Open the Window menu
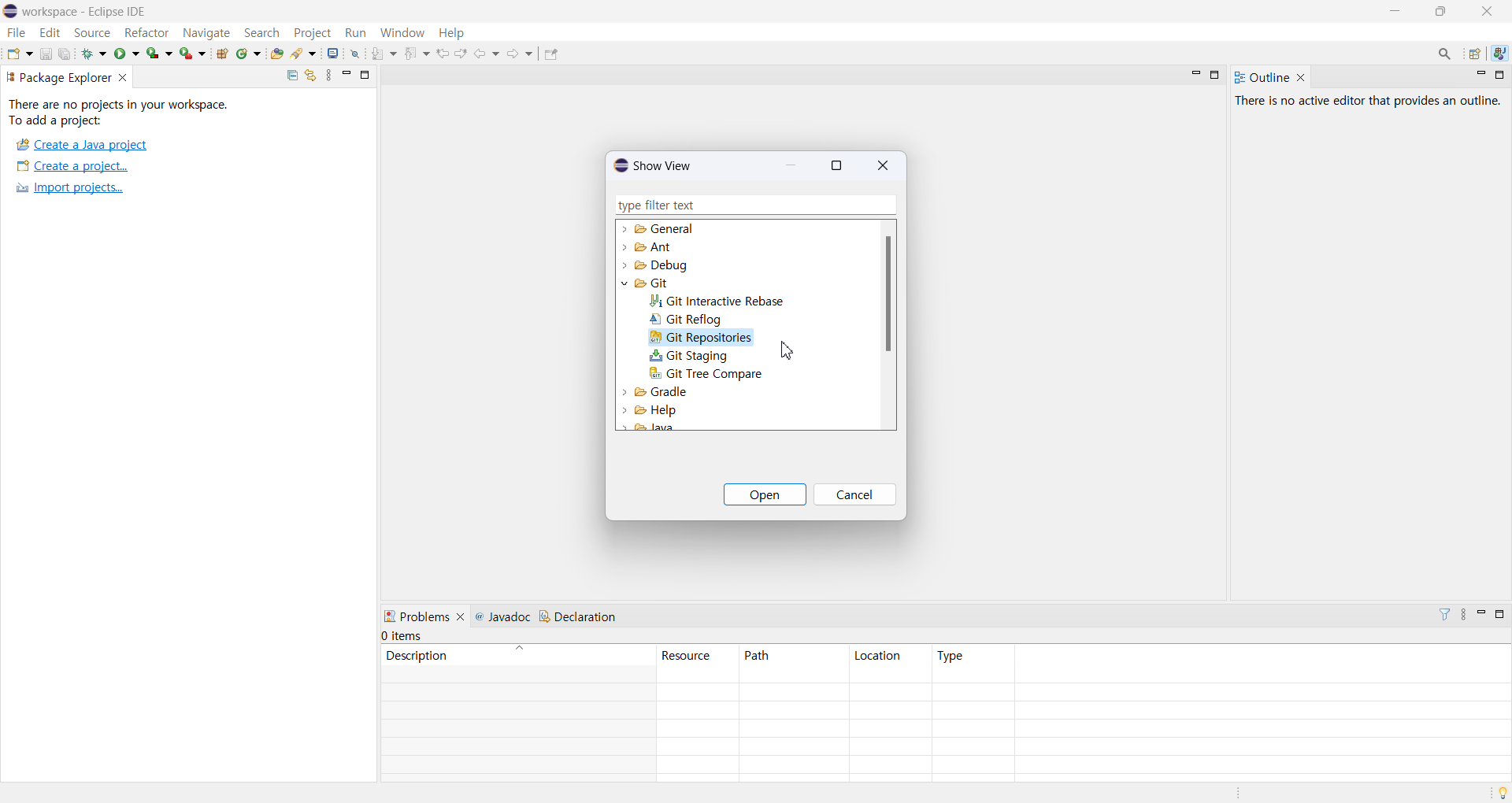Viewport: 1512px width, 803px height. pyautogui.click(x=402, y=33)
